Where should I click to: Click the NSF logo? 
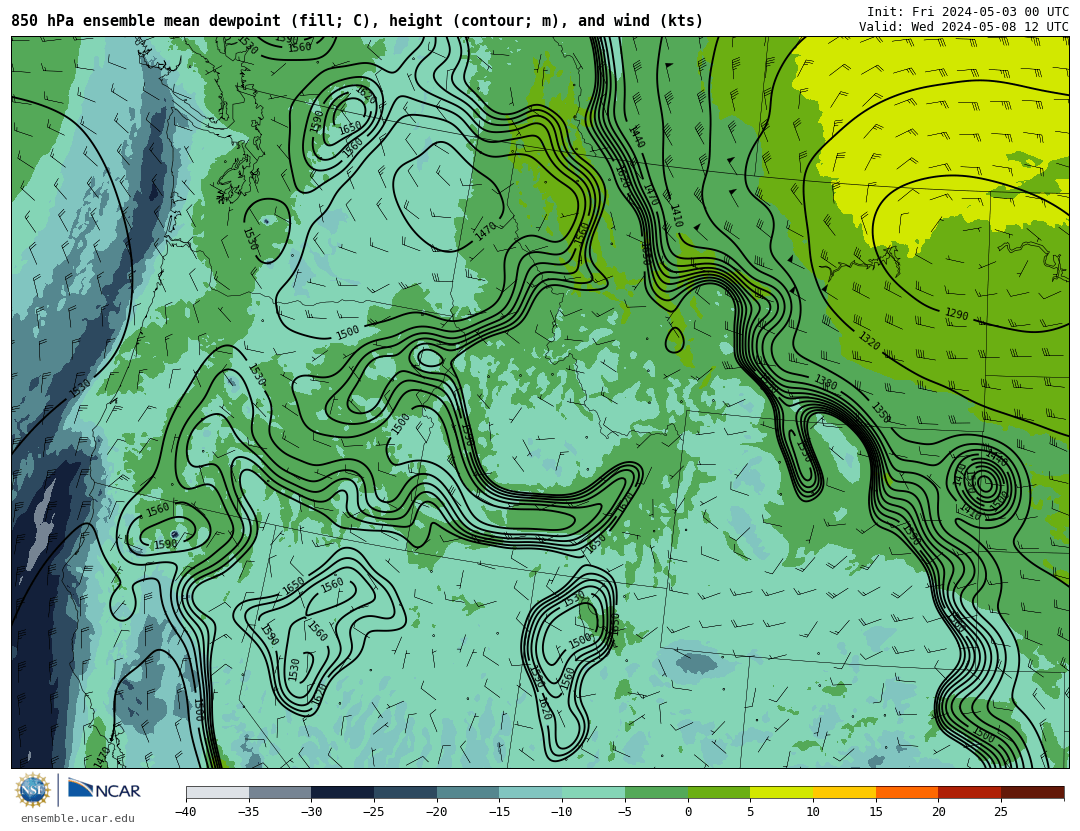point(33,790)
